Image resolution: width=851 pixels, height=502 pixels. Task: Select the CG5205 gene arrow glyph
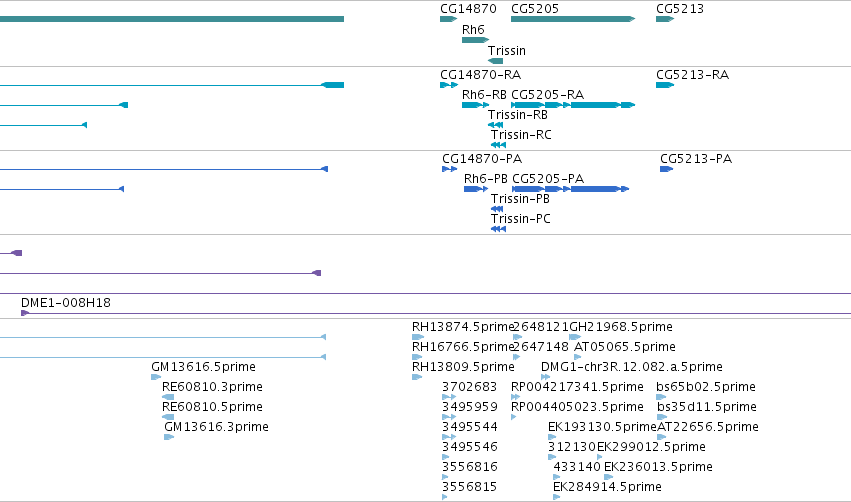573,19
